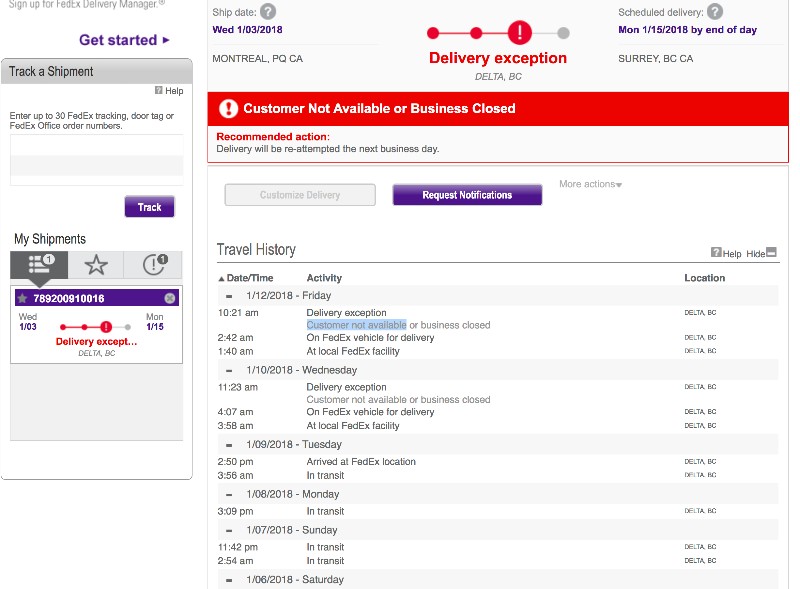Click the Request Notifications button
Screen dimensions: 800x589
click(x=467, y=195)
